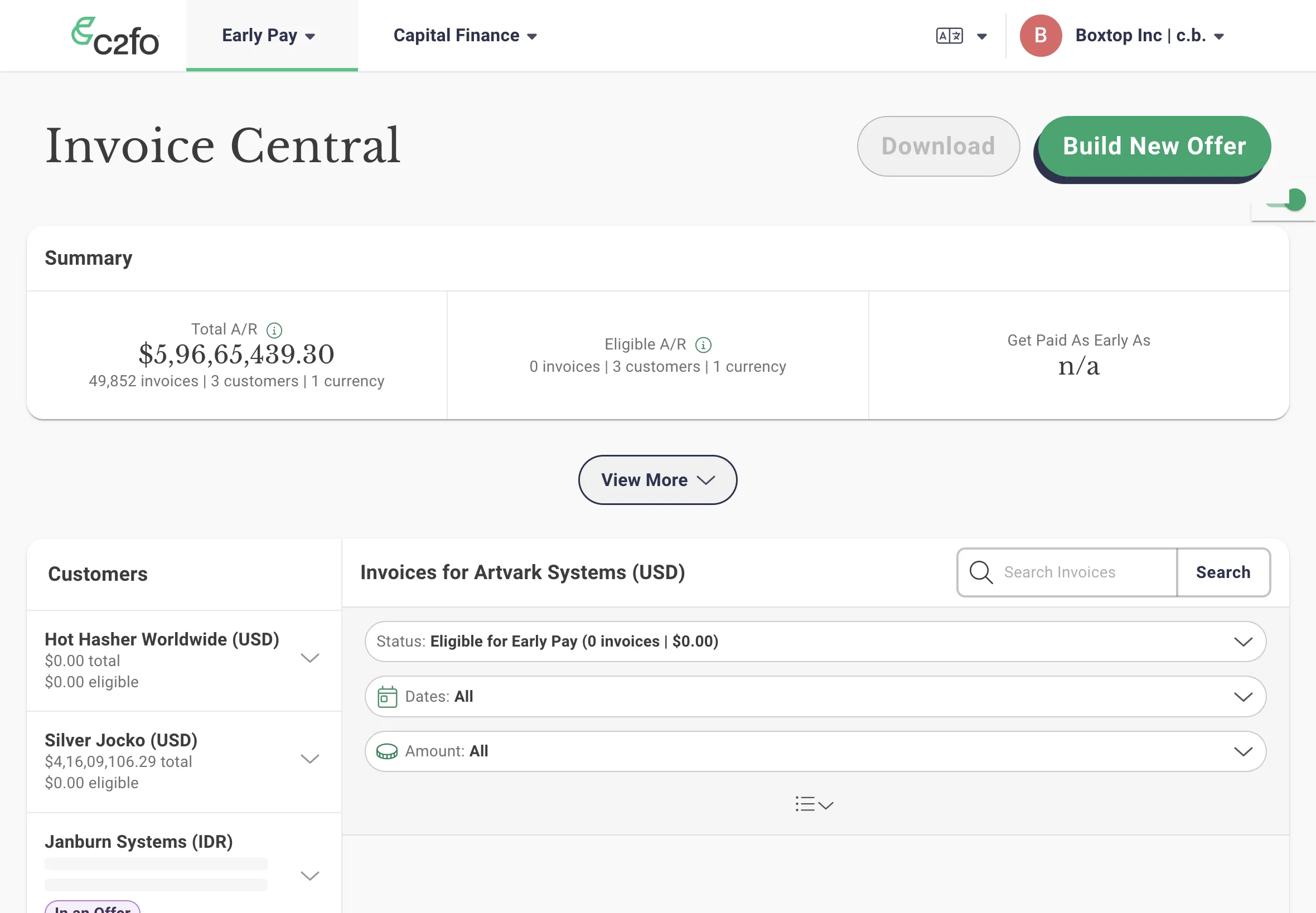The height and width of the screenshot is (913, 1316).
Task: Click the Search button
Action: [x=1223, y=572]
